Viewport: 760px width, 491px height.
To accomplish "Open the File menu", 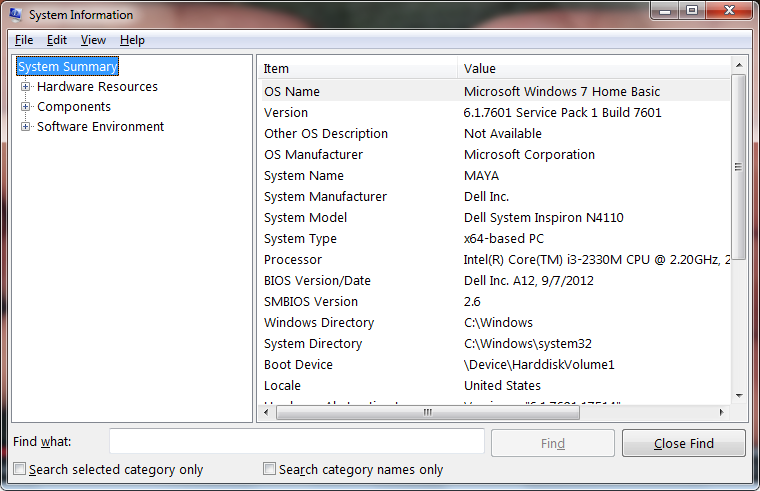I will coord(24,40).
